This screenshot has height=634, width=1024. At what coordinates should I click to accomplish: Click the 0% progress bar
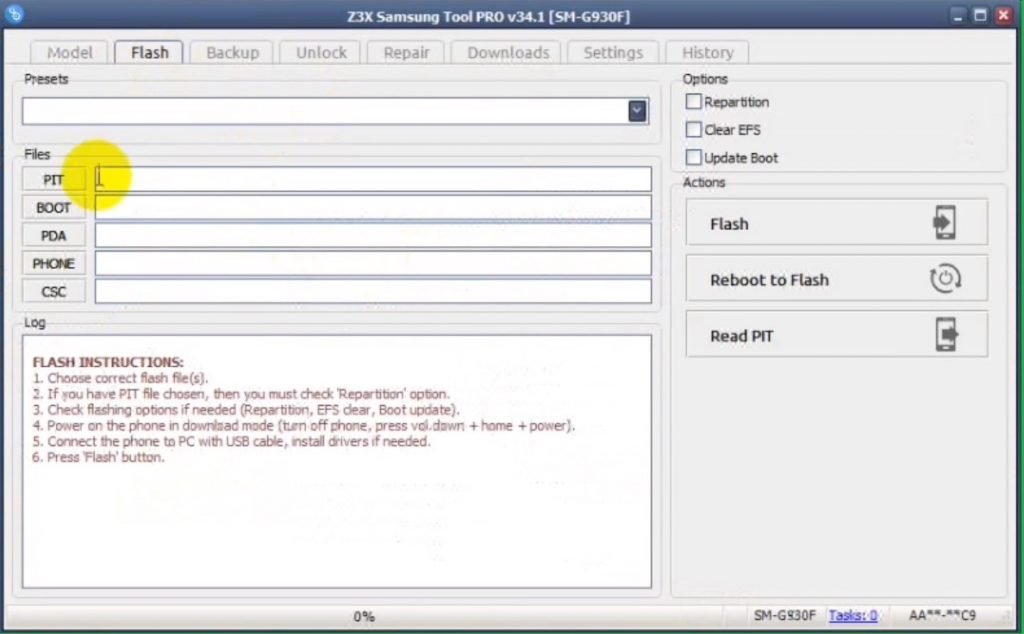(x=364, y=616)
